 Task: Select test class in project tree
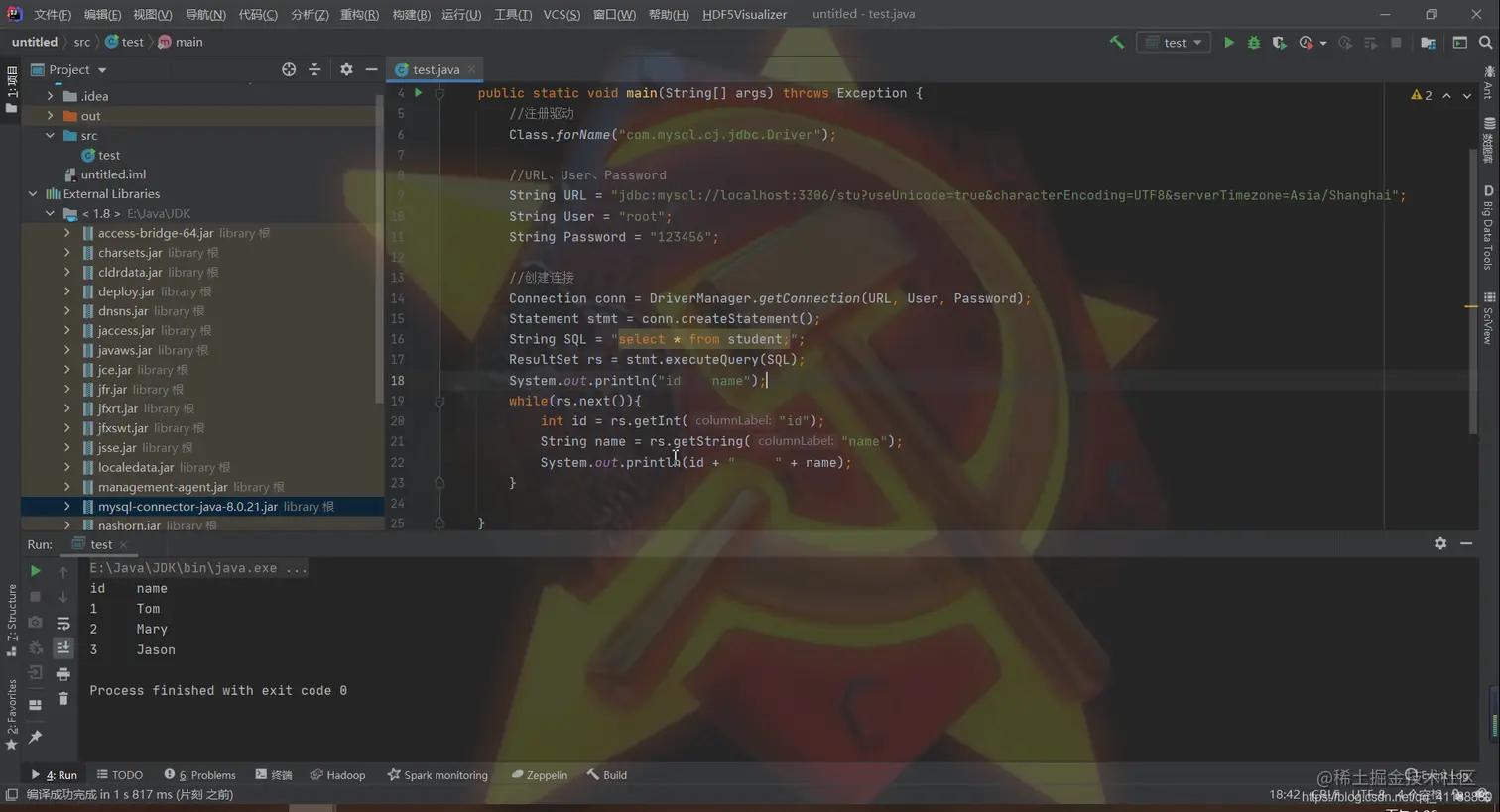pos(100,155)
